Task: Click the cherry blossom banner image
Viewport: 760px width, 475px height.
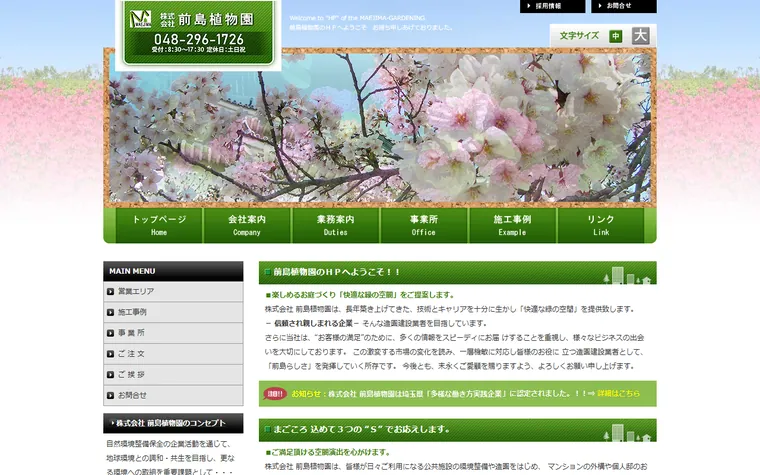Action: [380, 127]
